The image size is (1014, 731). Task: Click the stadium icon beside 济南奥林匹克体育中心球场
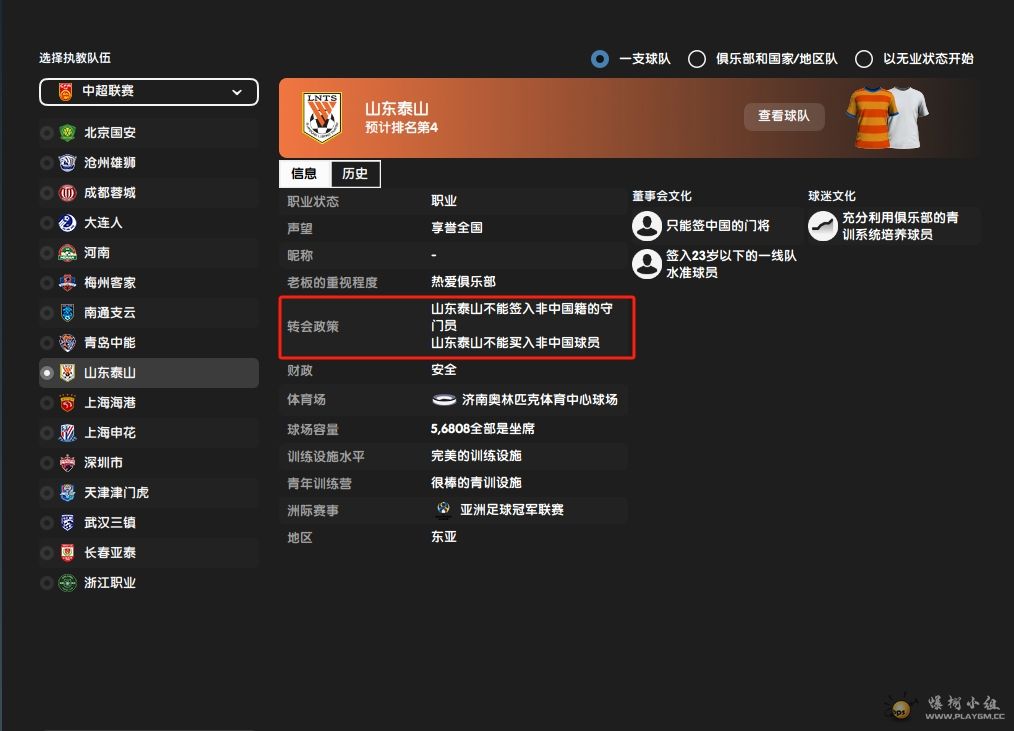point(444,400)
